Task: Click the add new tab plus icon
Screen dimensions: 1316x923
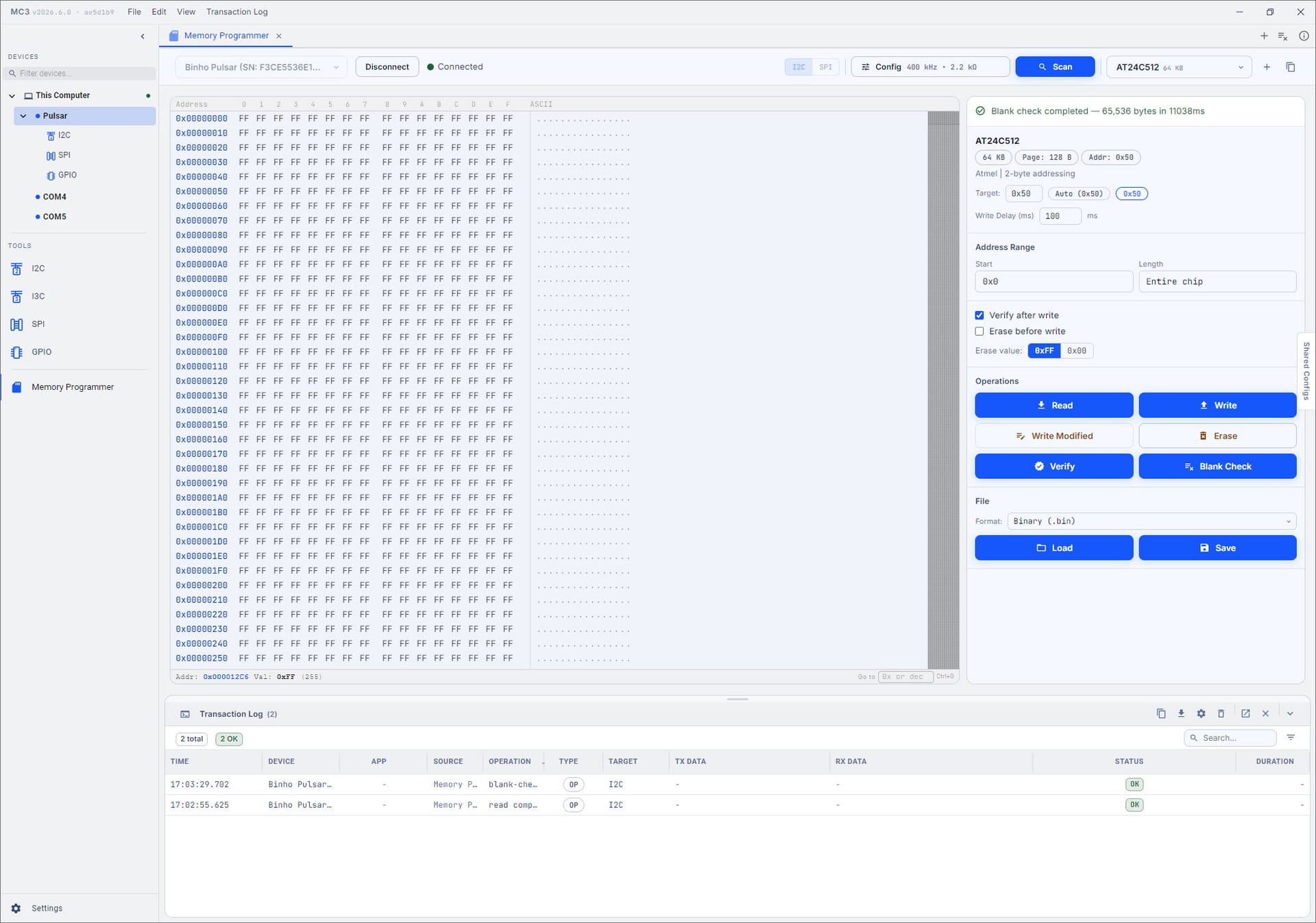Action: [x=1264, y=36]
